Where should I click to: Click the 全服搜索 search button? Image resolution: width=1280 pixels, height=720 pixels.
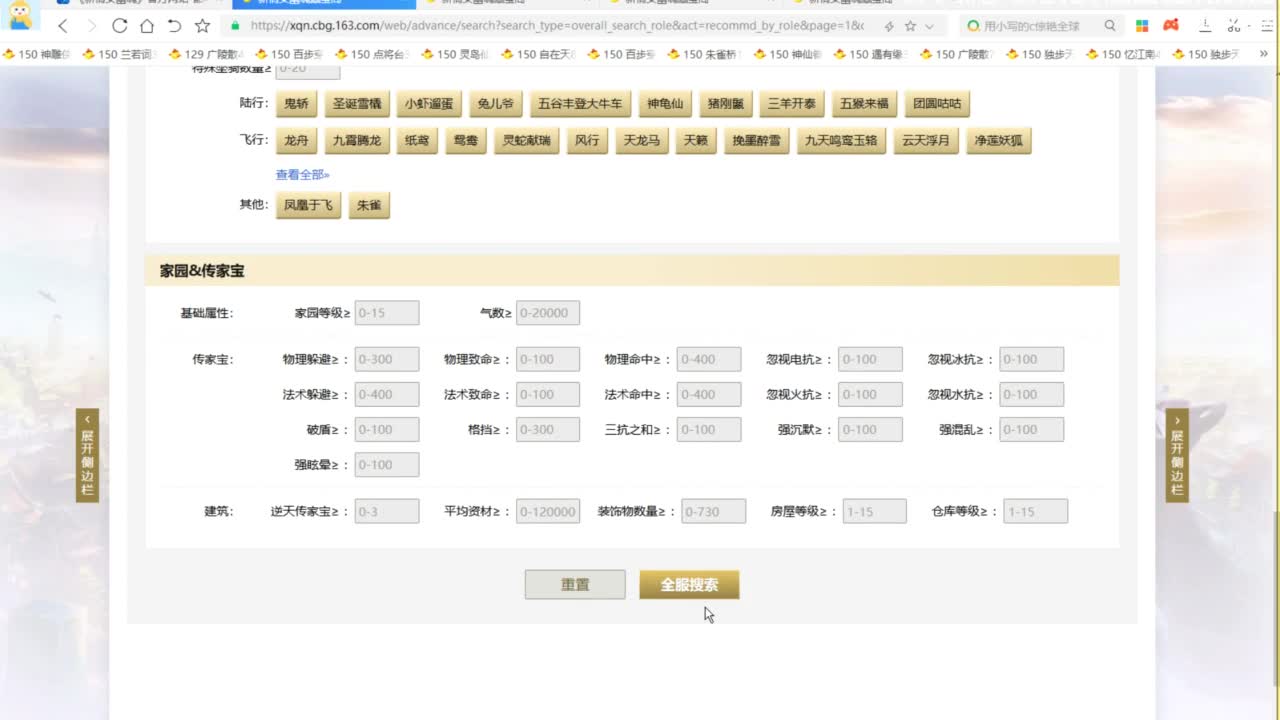(x=689, y=585)
